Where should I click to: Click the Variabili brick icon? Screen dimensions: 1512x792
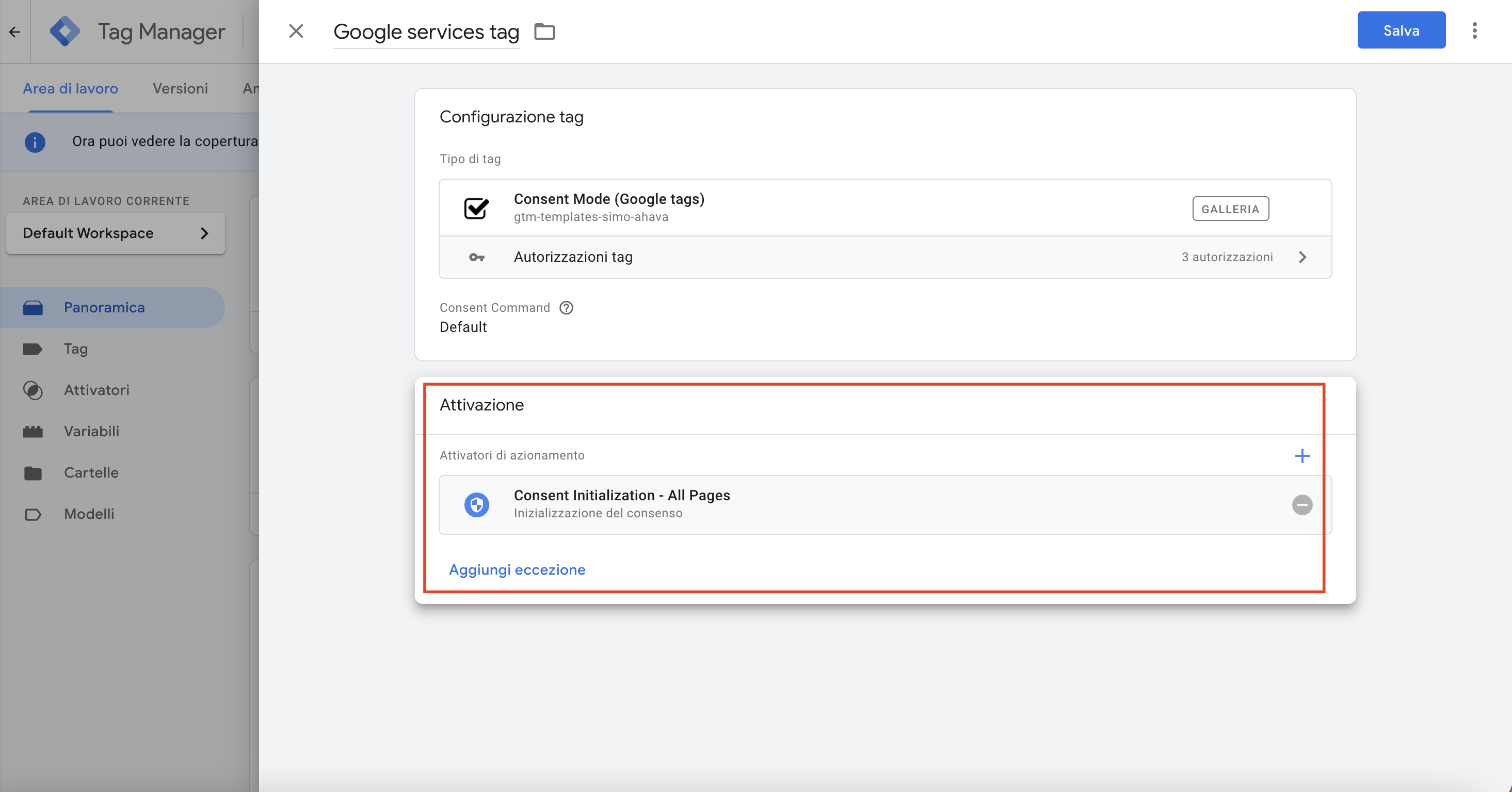click(33, 432)
